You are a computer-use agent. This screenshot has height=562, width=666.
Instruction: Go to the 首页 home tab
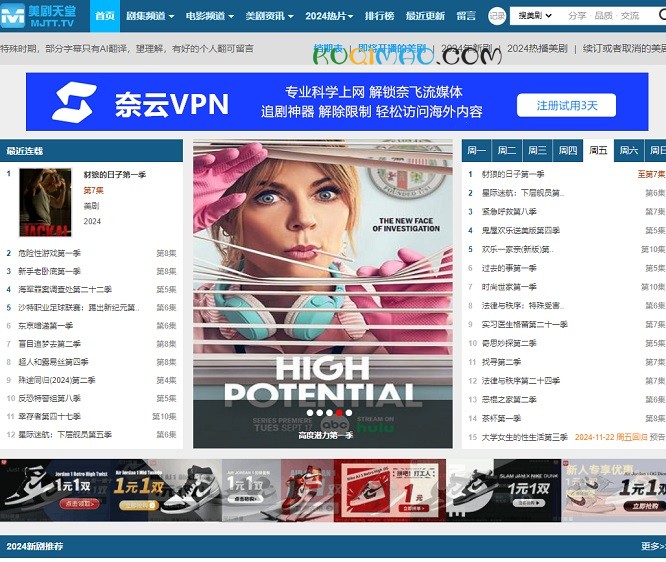click(105, 16)
